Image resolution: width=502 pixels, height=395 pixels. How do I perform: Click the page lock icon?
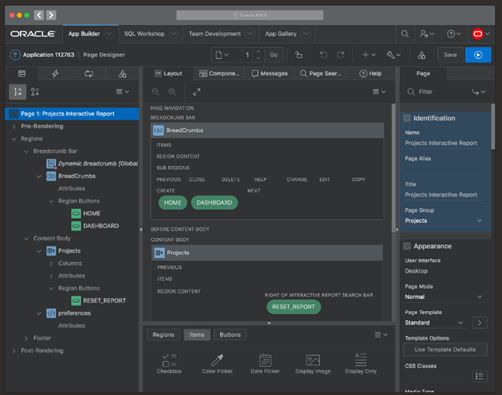[299, 55]
